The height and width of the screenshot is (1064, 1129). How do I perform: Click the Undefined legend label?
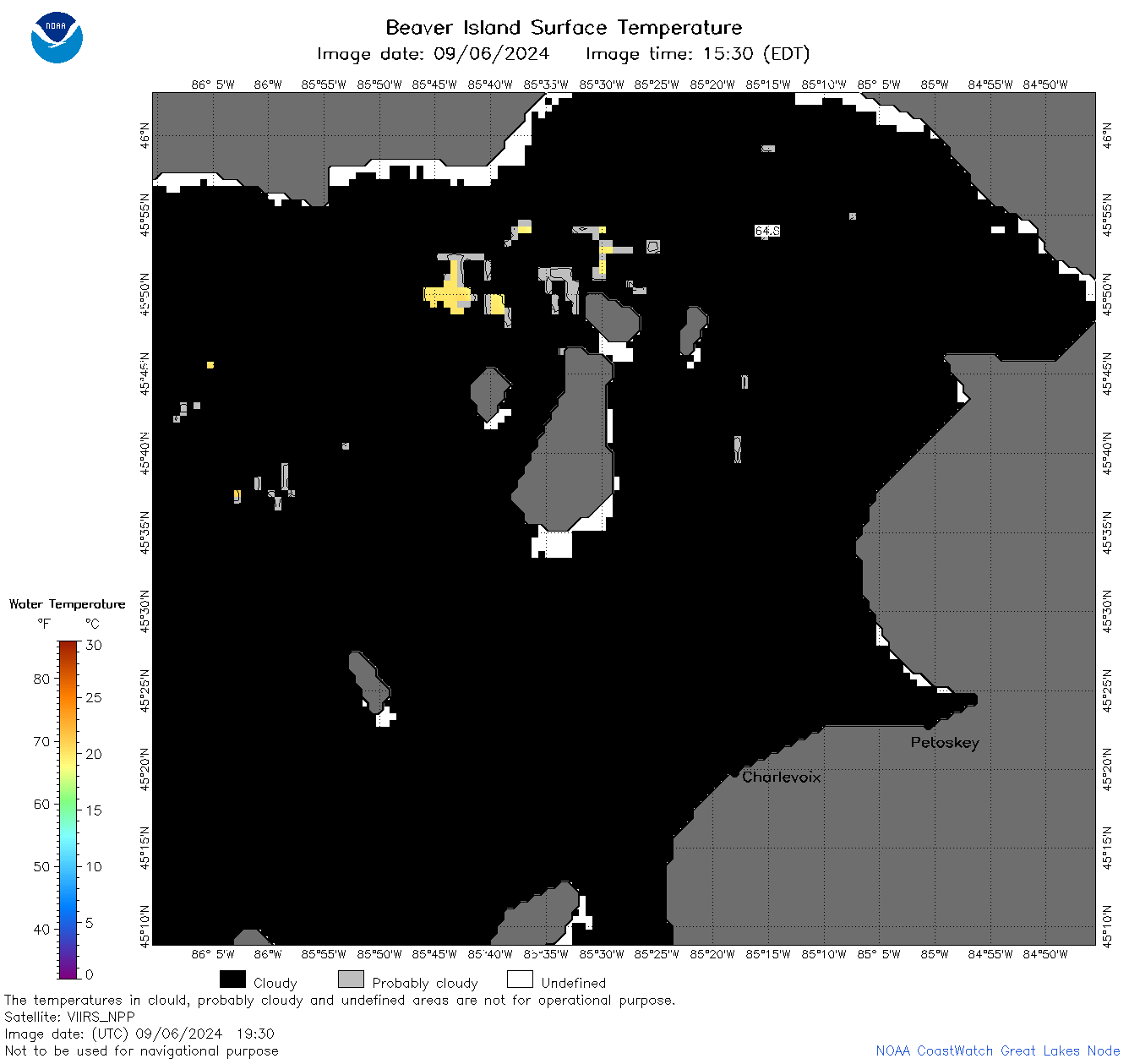click(x=574, y=983)
